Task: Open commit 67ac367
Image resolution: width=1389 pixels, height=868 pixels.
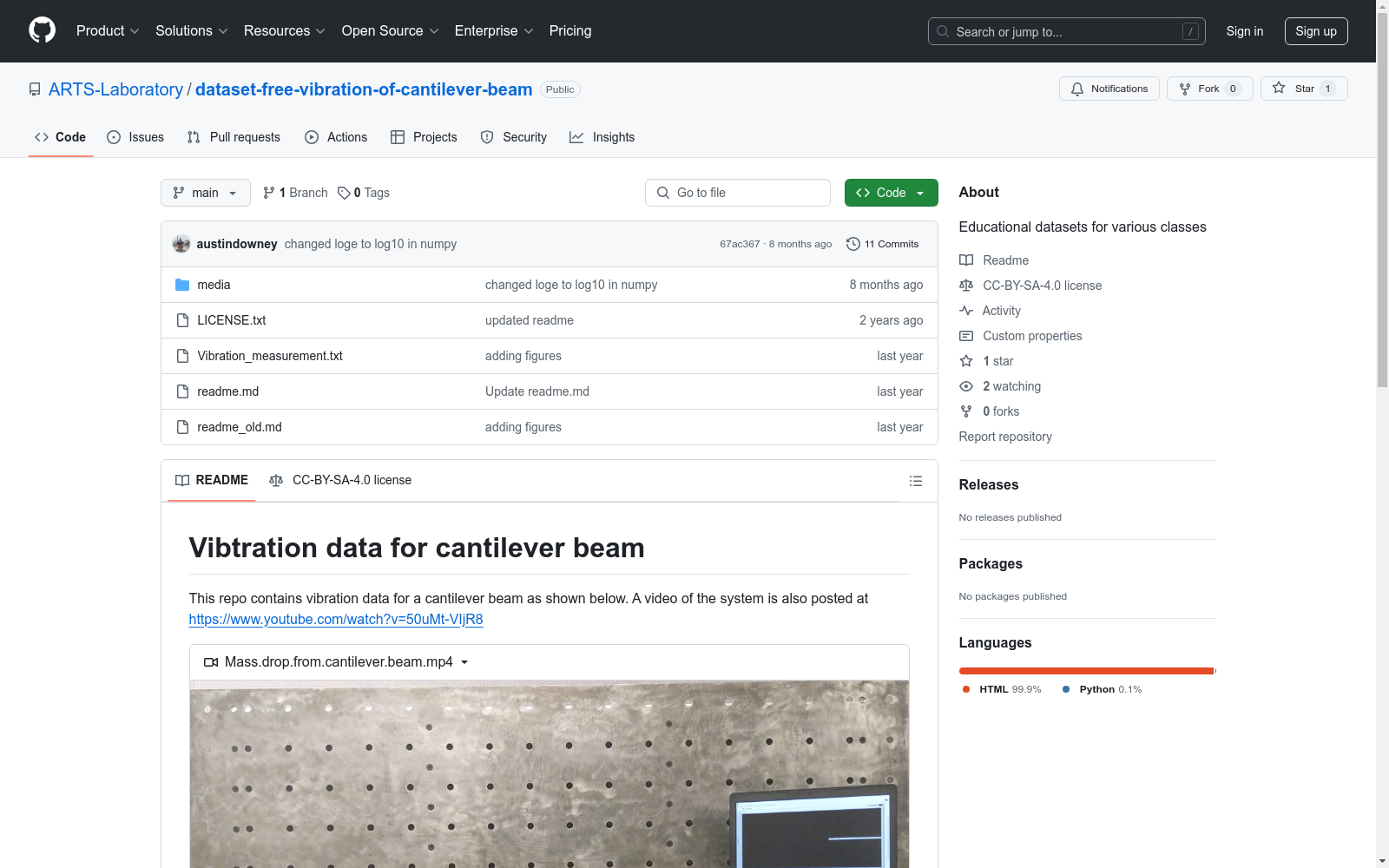Action: point(740,244)
